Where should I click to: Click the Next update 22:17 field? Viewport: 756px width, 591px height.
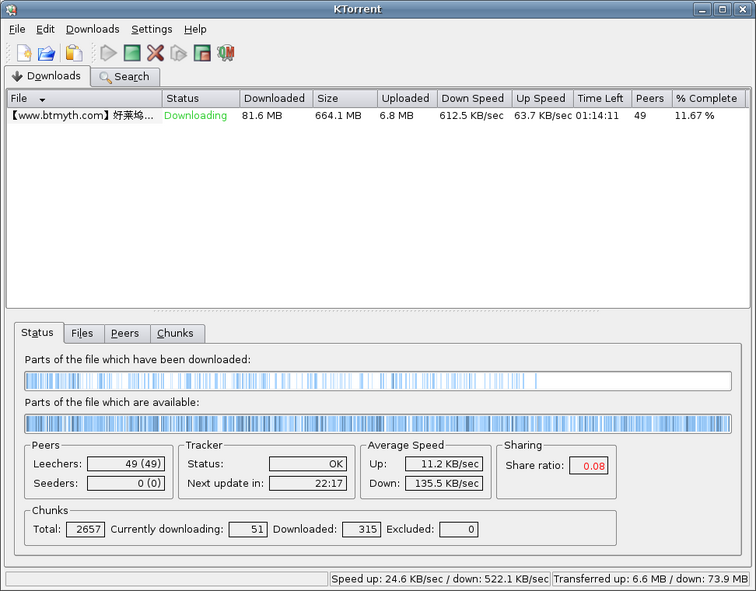(x=308, y=483)
